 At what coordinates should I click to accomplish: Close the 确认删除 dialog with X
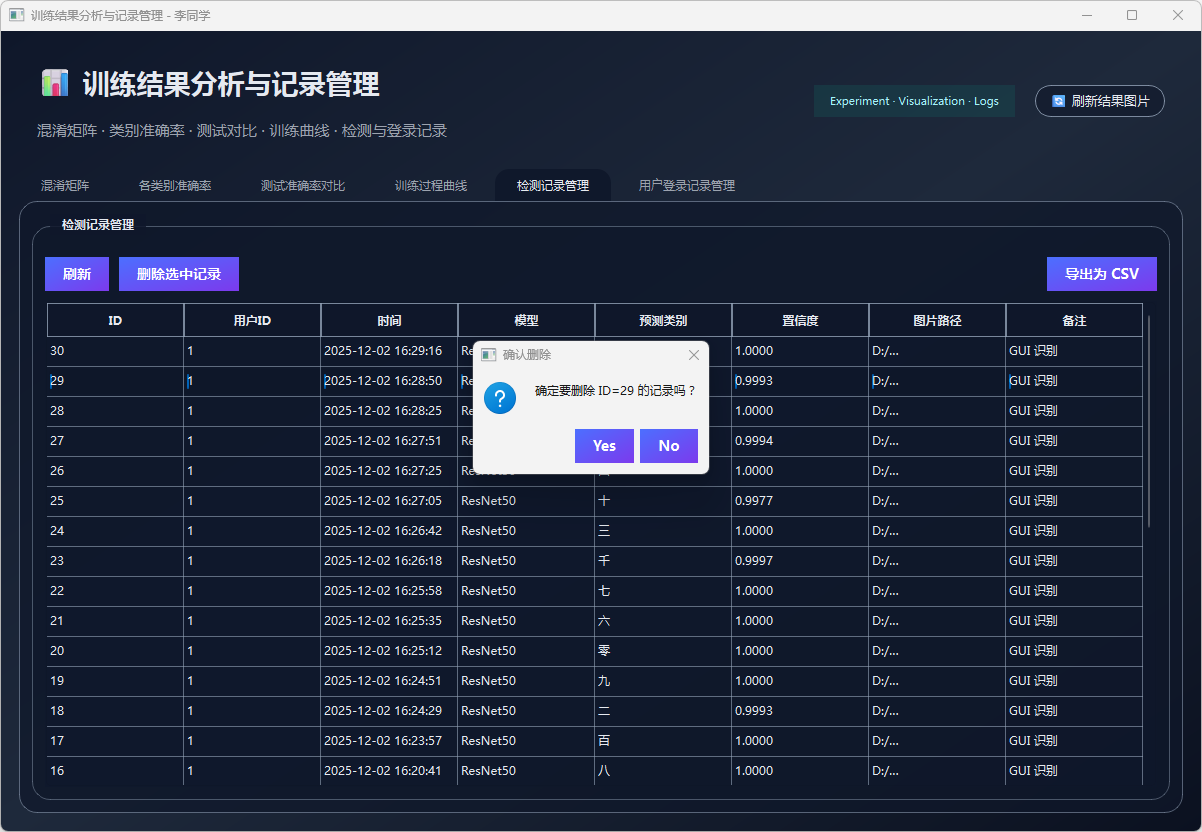(x=694, y=355)
